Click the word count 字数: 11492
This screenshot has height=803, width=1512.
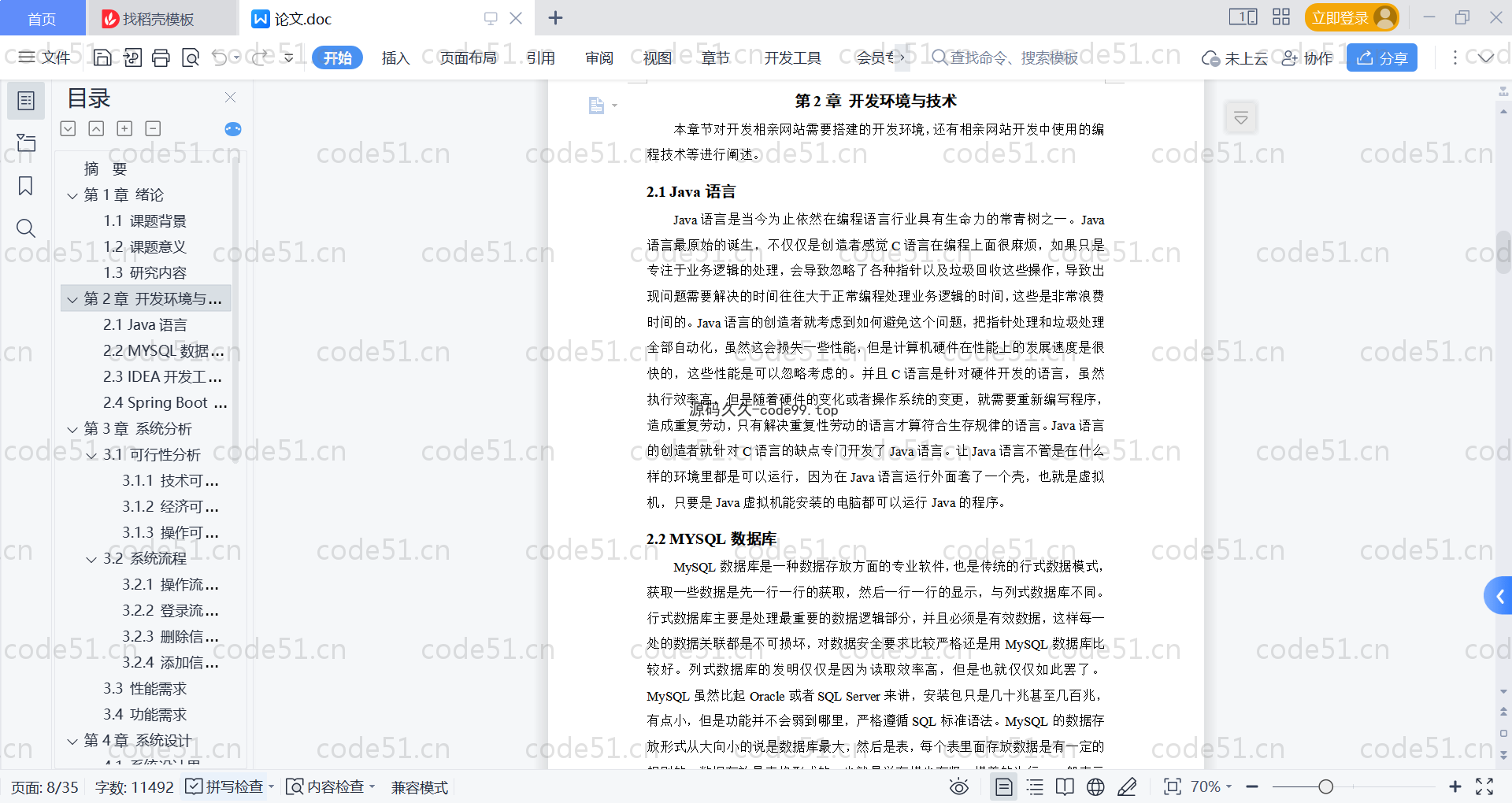tap(134, 787)
